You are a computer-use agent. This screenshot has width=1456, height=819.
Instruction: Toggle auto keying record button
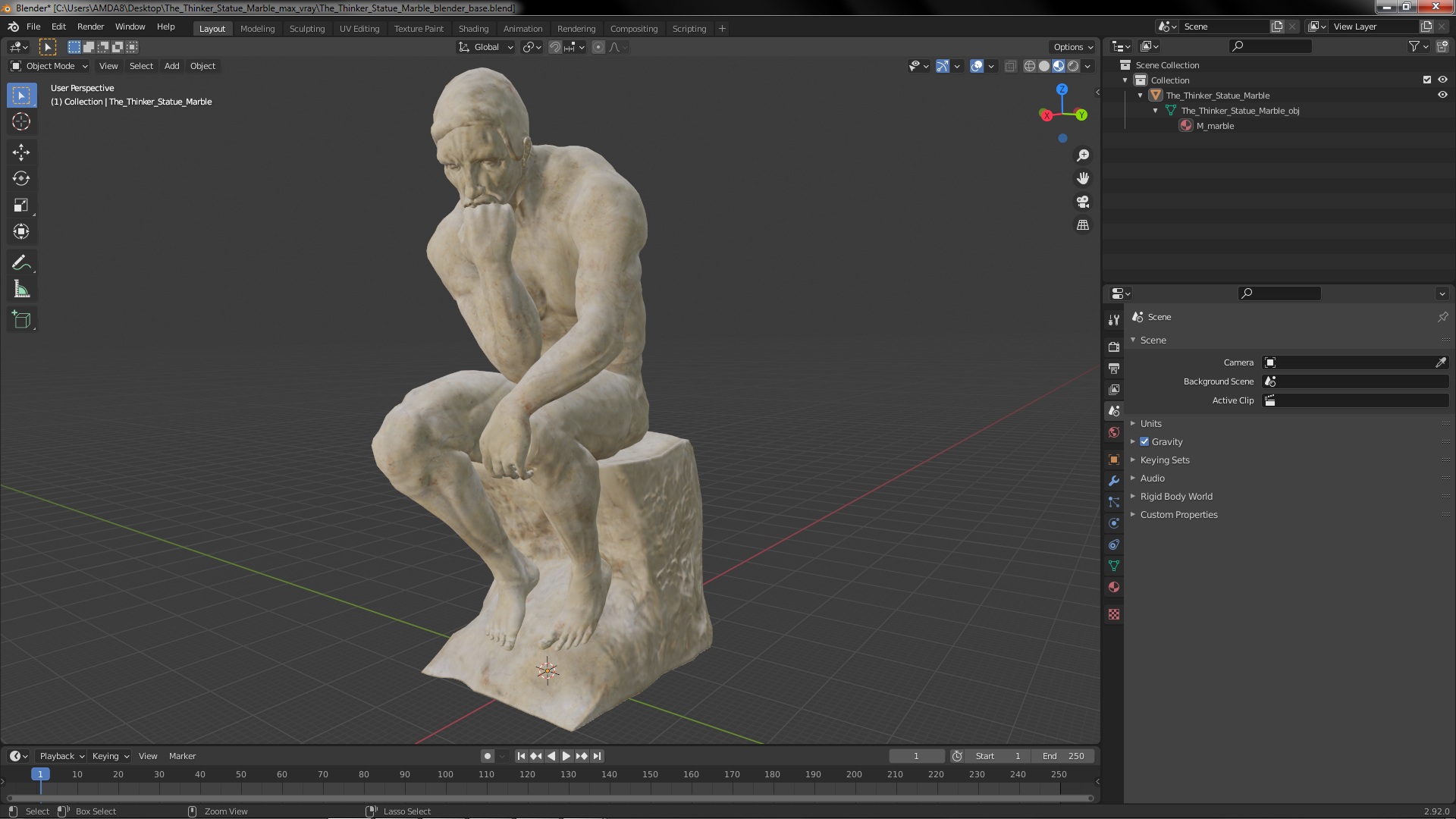487,756
